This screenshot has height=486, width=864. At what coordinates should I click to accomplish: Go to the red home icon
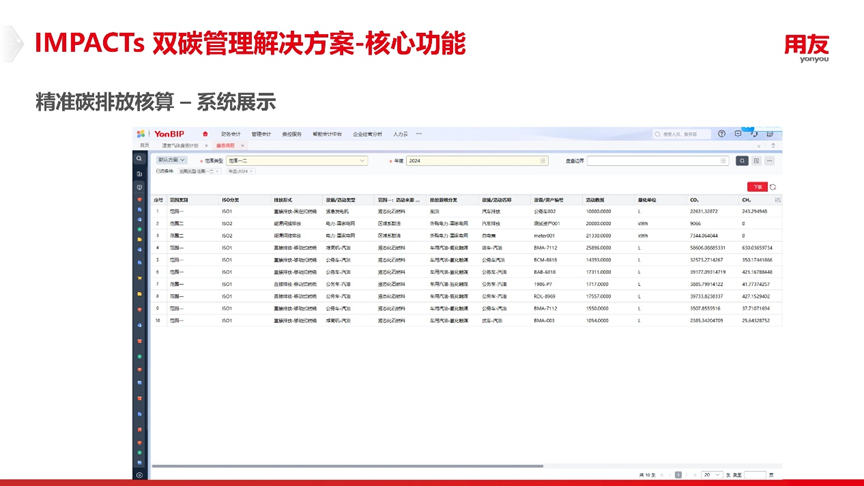point(205,134)
